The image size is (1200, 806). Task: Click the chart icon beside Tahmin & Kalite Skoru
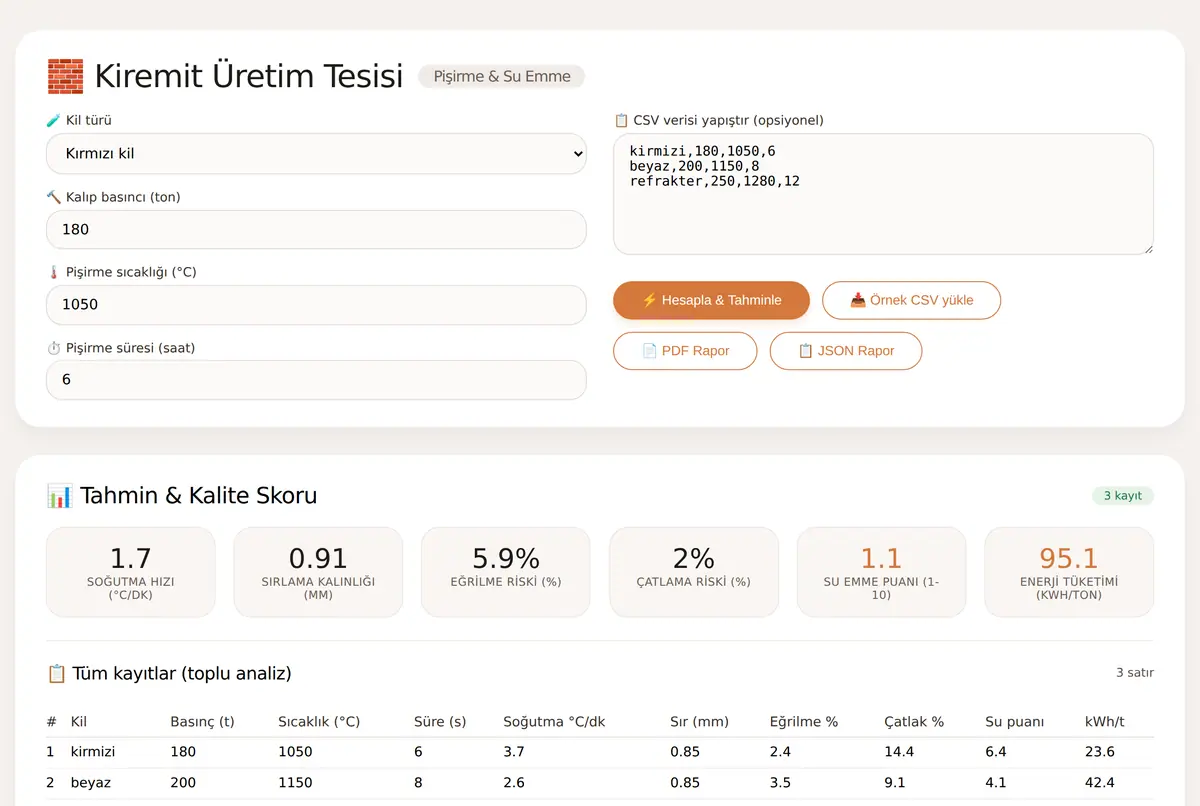(x=59, y=495)
